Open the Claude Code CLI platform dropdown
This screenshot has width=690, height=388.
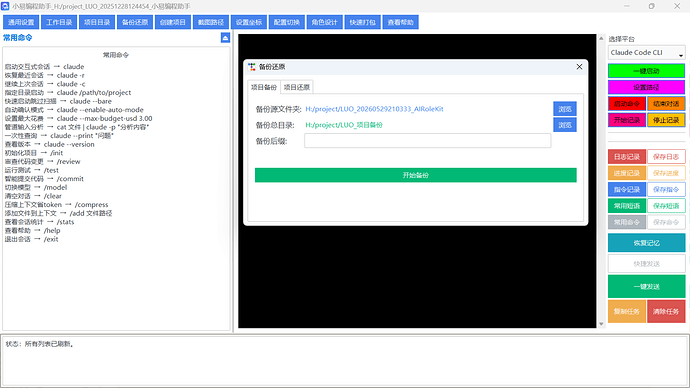(646, 52)
